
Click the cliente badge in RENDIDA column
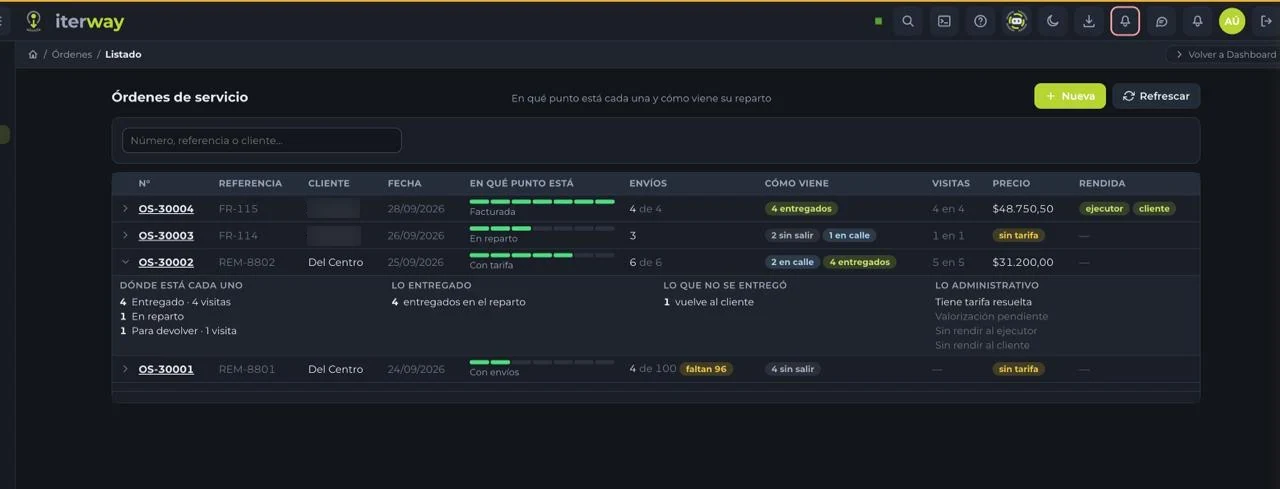1154,209
